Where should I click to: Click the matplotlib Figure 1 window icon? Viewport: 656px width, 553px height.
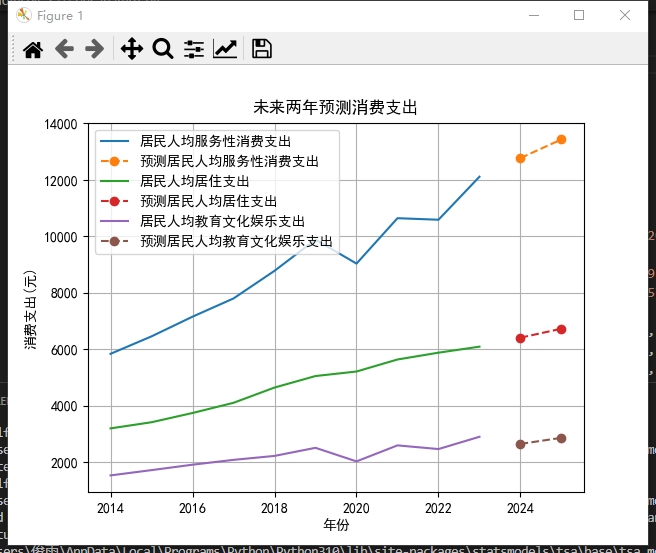pyautogui.click(x=24, y=15)
